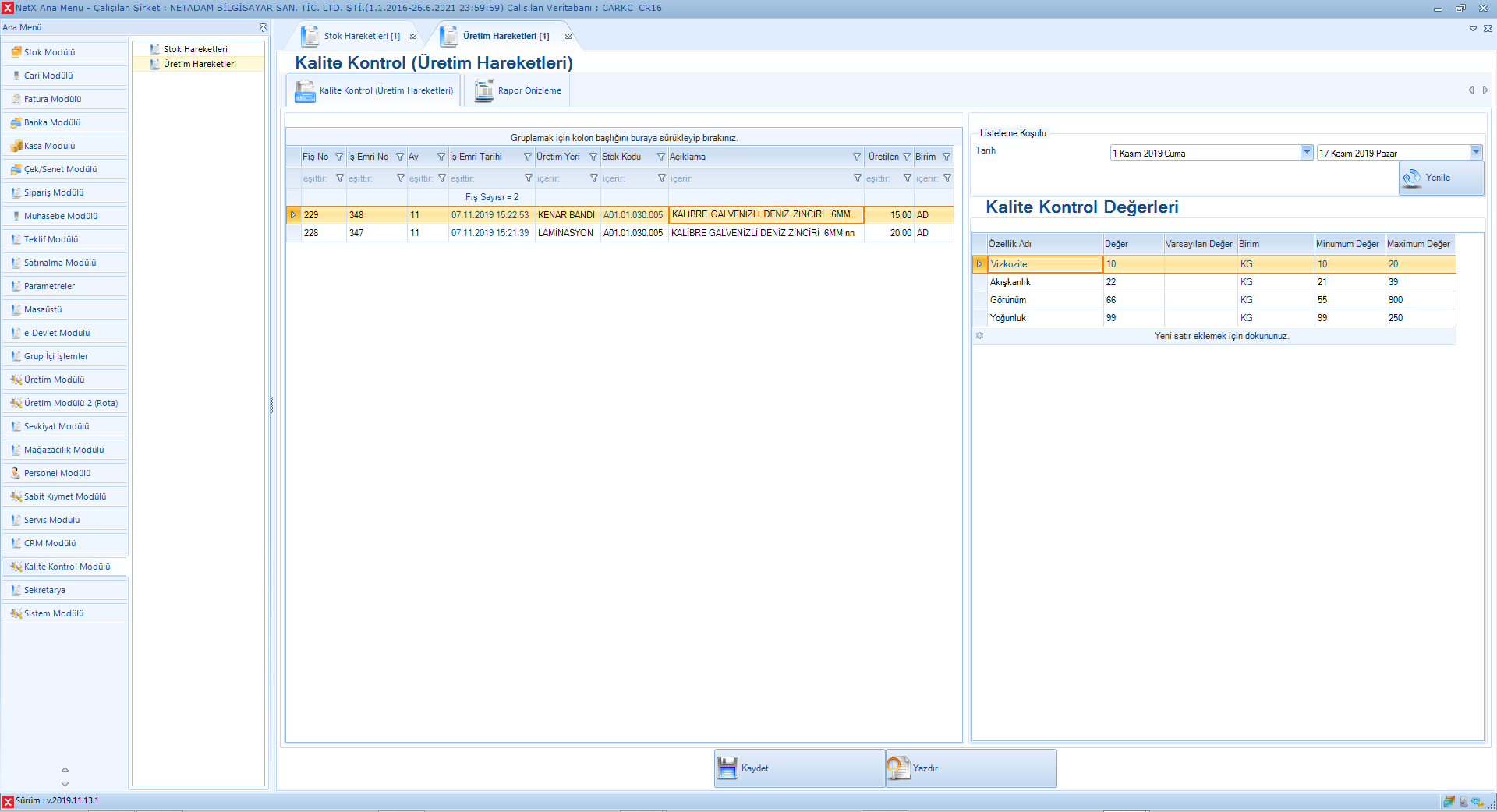Viewport: 1497px width, 812px height.
Task: Click the Yenile refresh icon
Action: [x=1412, y=178]
